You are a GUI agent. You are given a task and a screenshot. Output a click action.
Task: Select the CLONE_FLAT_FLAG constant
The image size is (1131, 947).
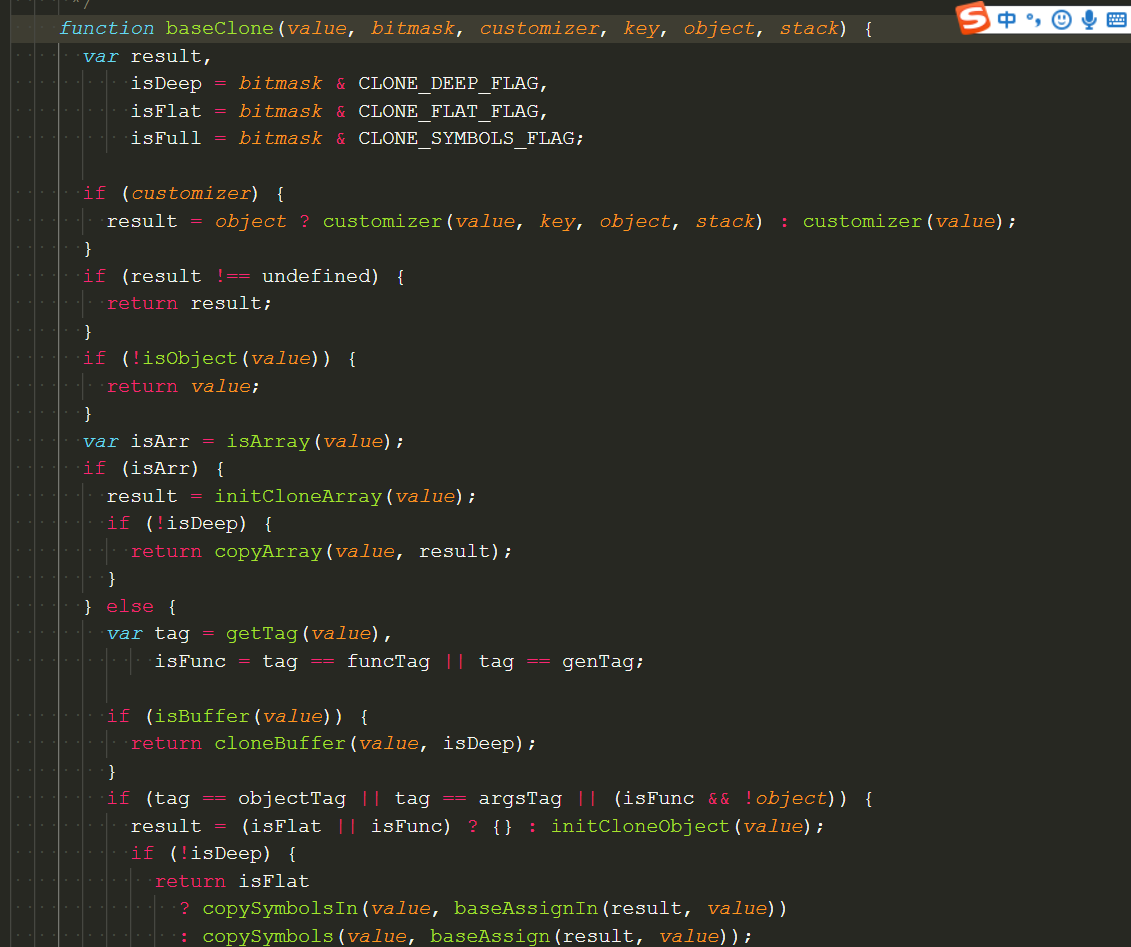448,111
